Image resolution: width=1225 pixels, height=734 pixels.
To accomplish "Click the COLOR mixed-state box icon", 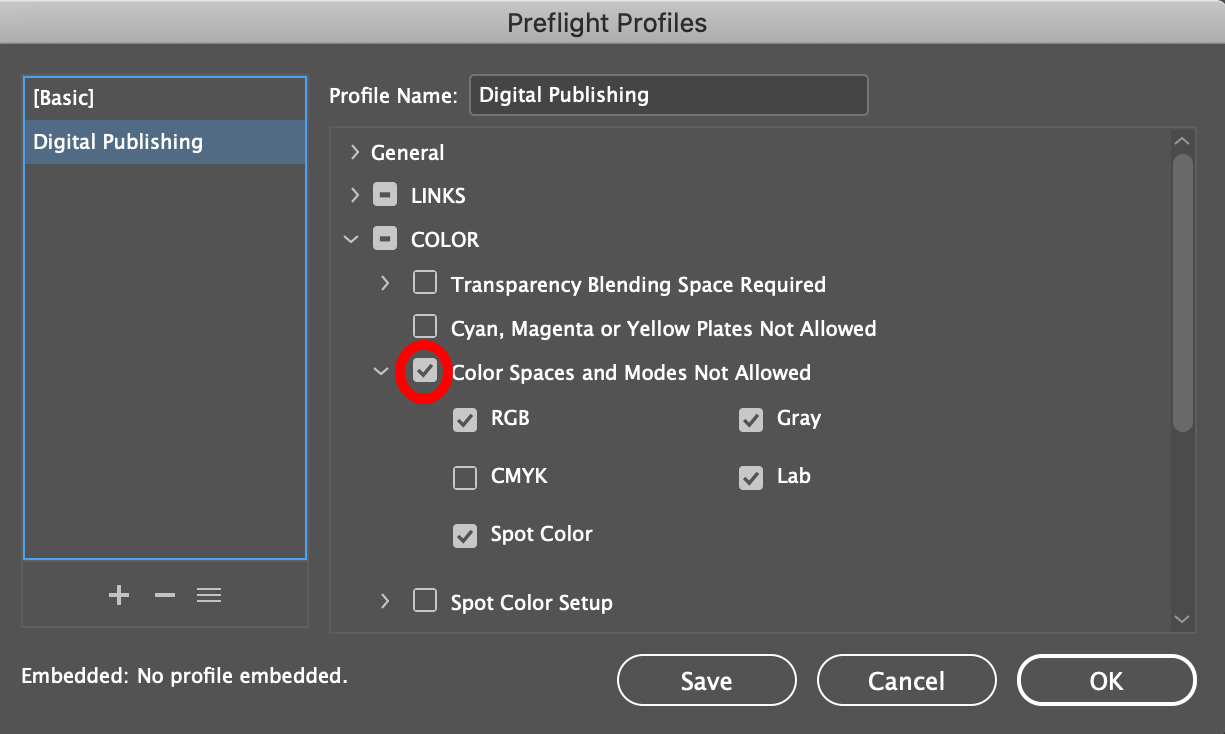I will [x=385, y=239].
